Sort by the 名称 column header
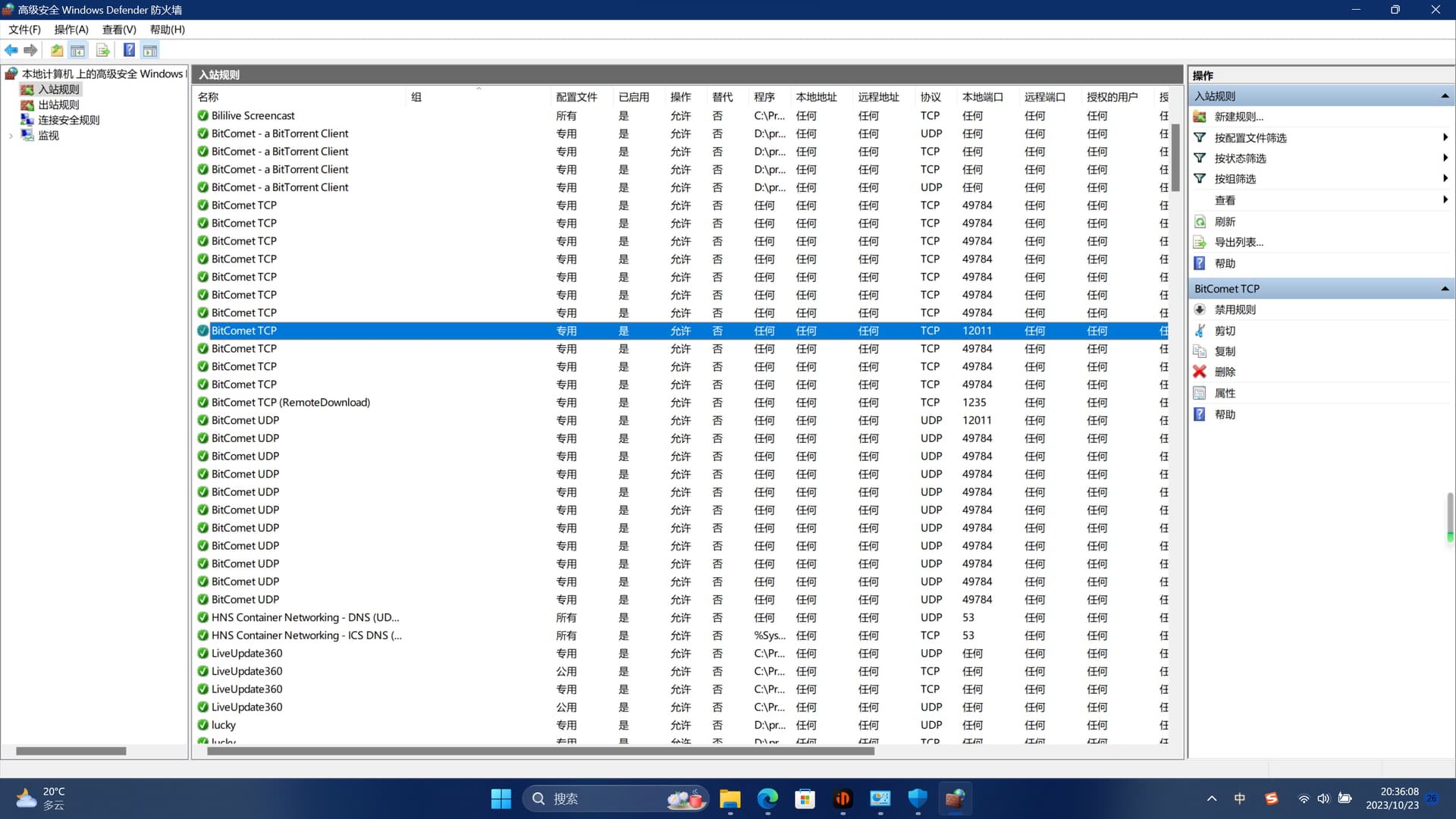The width and height of the screenshot is (1456, 819). click(x=301, y=97)
